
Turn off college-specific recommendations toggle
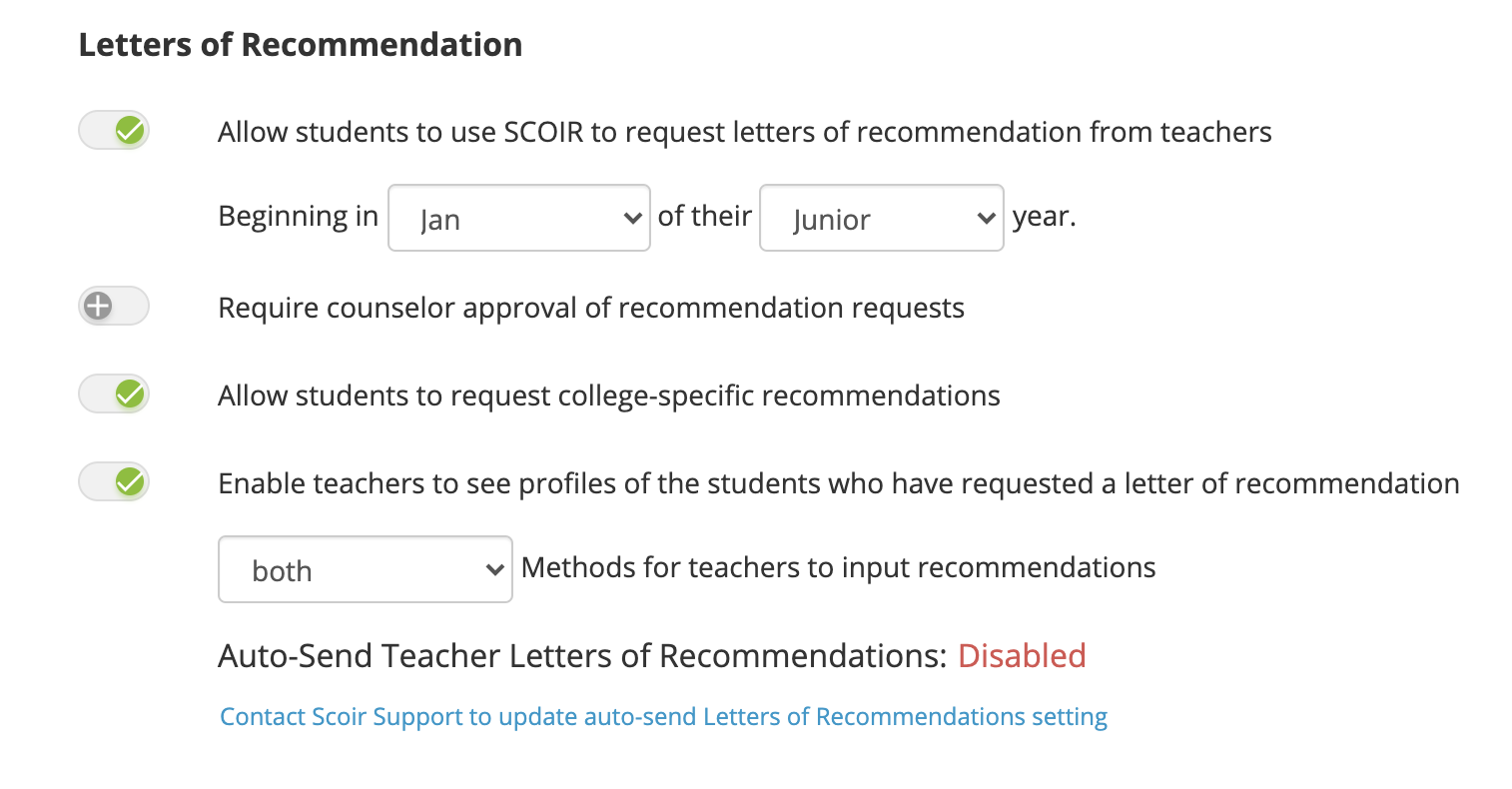pyautogui.click(x=114, y=394)
